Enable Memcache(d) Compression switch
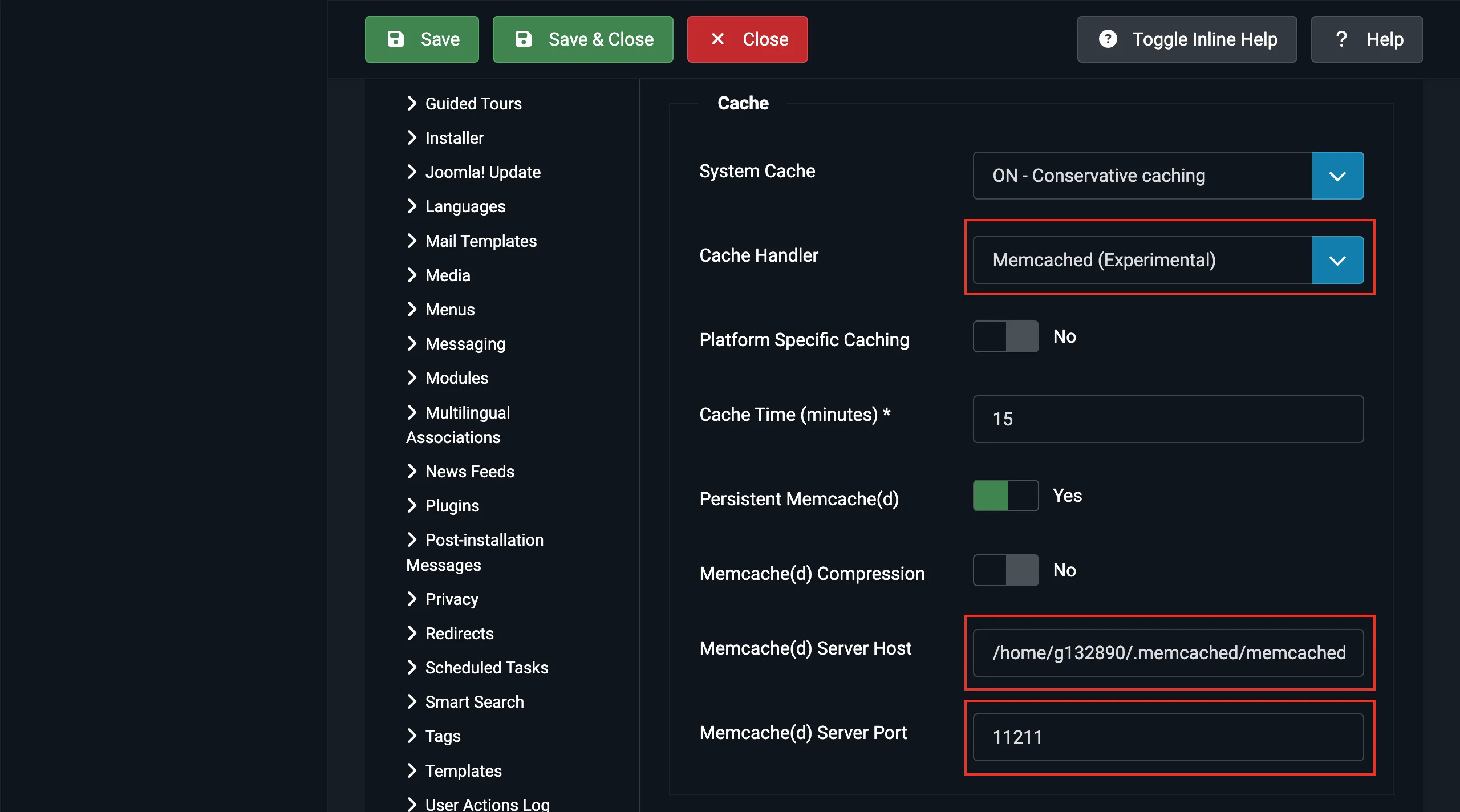The height and width of the screenshot is (812, 1460). pyautogui.click(x=1005, y=570)
